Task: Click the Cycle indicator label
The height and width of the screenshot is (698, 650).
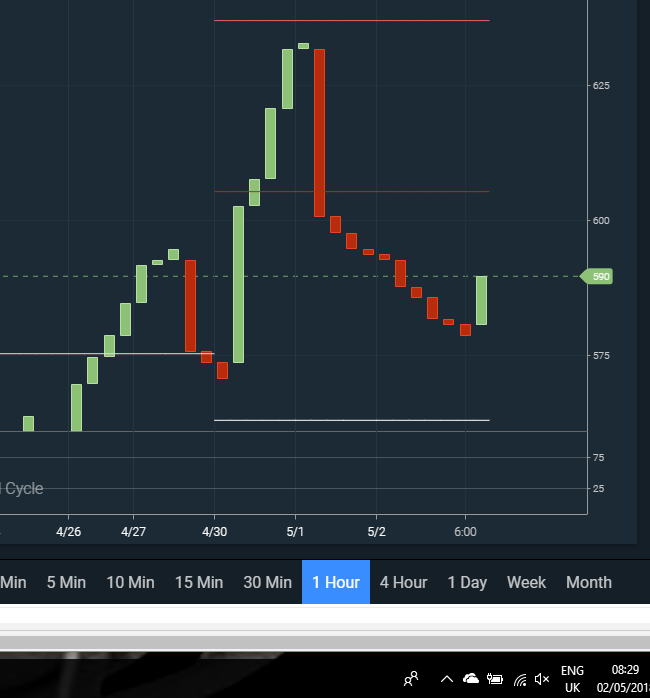Action: point(24,488)
